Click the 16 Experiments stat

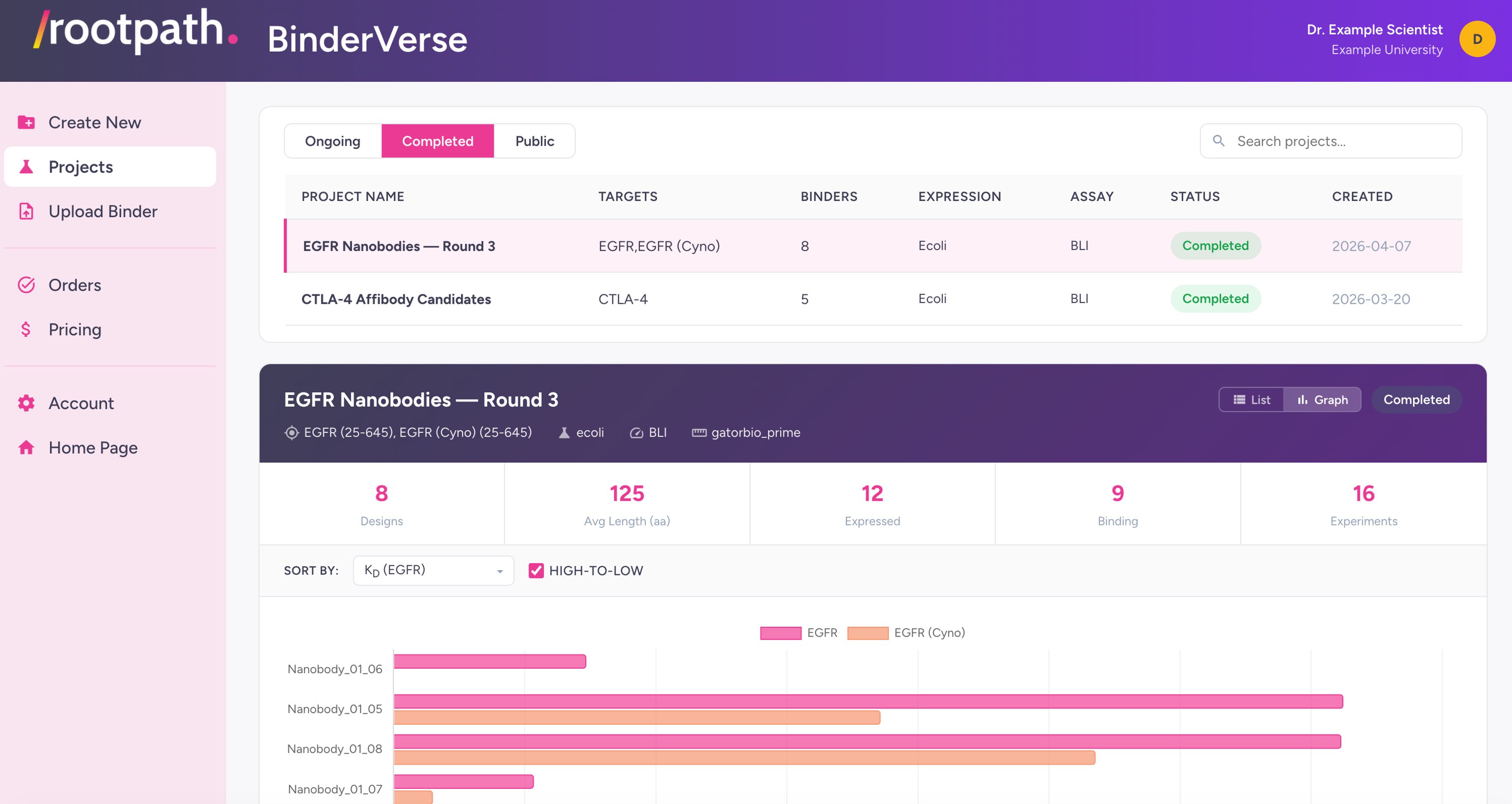pos(1363,504)
